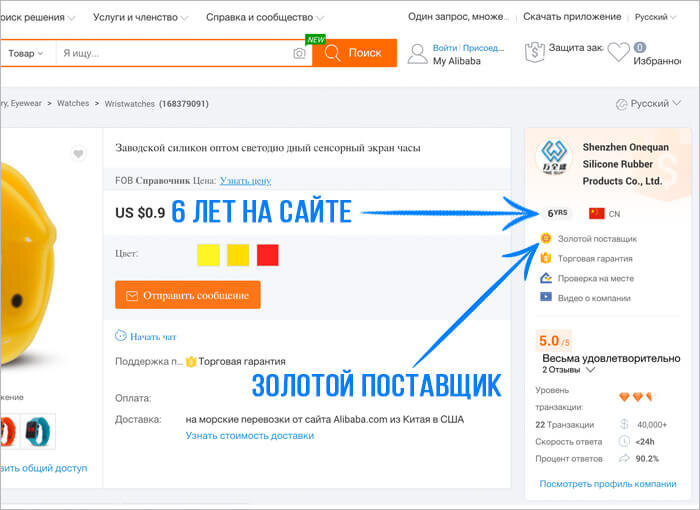Click the China flag icon
Image resolution: width=700 pixels, height=510 pixels.
click(596, 213)
